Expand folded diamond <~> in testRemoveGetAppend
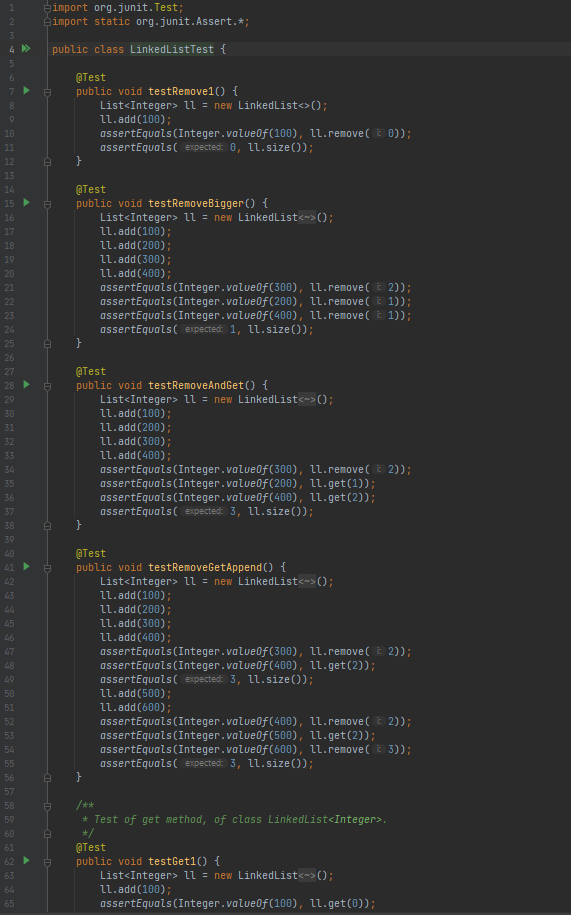The height and width of the screenshot is (915, 571). (307, 582)
